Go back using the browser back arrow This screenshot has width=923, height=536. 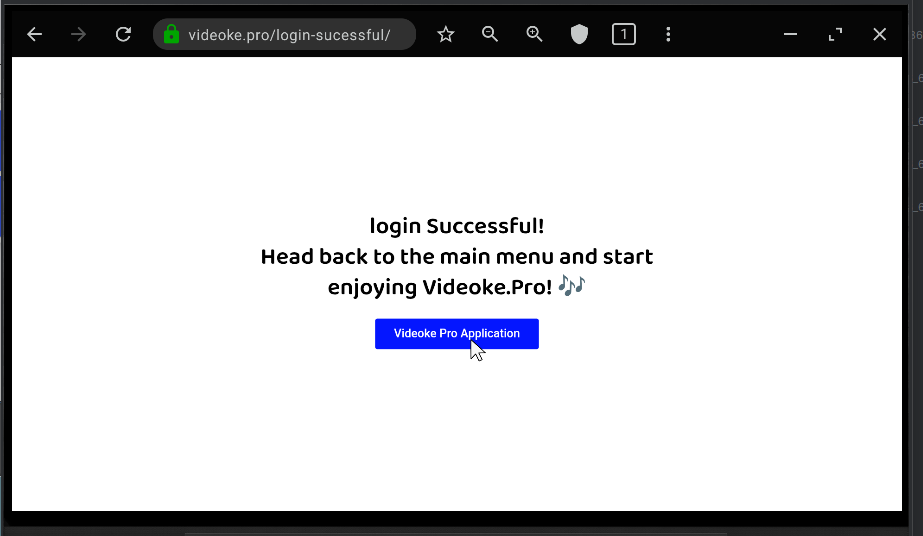pos(35,35)
